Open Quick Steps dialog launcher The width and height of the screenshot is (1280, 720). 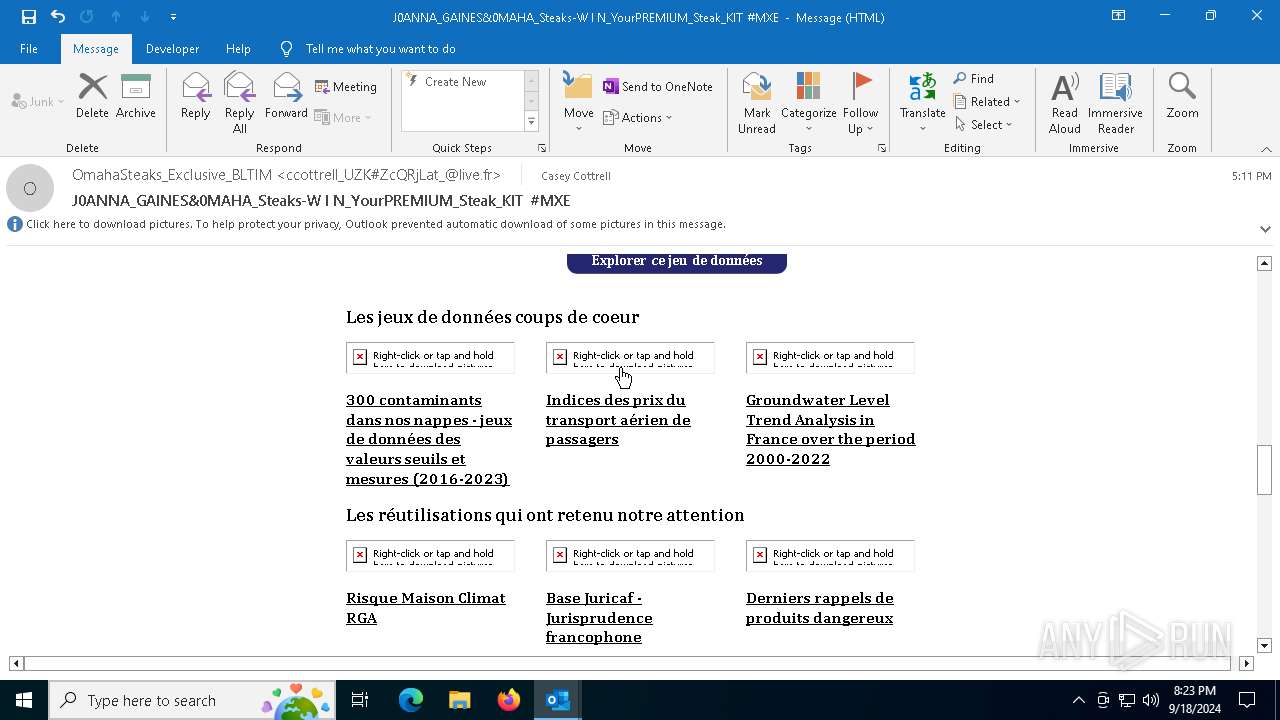(x=542, y=148)
